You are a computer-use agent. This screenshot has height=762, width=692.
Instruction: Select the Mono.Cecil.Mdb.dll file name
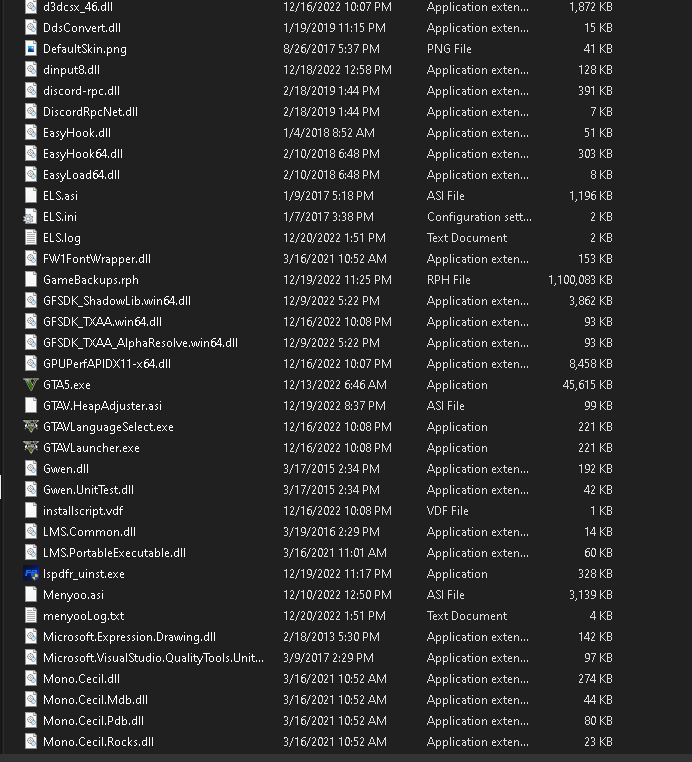[95, 700]
